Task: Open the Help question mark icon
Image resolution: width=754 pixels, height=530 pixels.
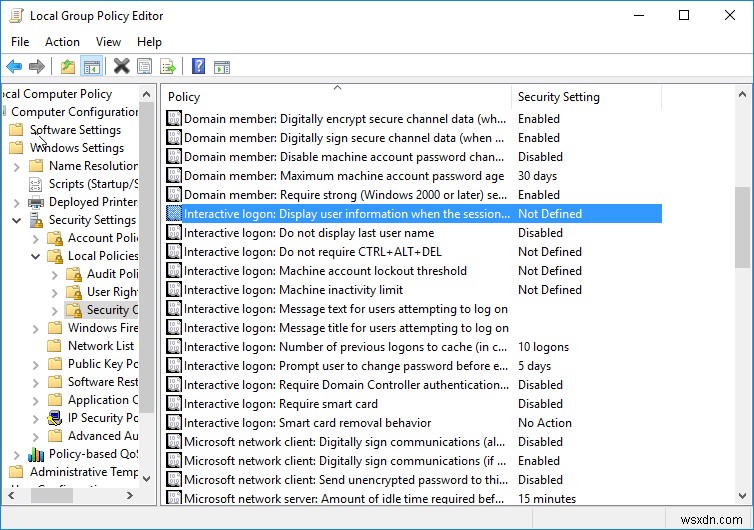Action: coord(198,66)
